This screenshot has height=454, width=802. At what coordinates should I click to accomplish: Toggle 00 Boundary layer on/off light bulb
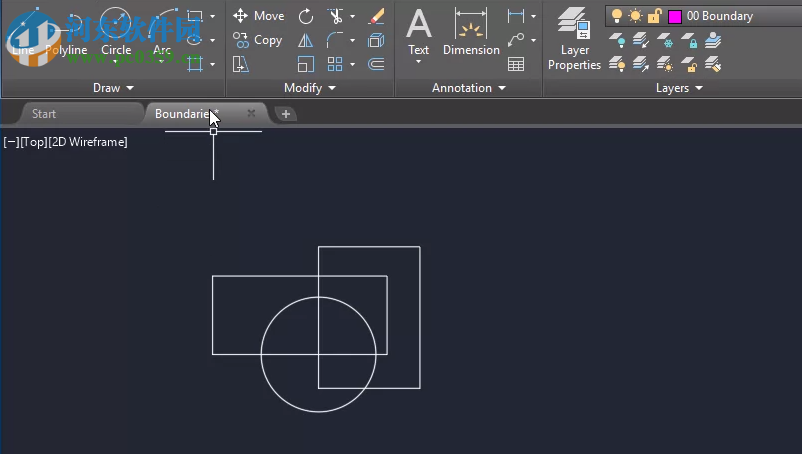click(x=617, y=16)
